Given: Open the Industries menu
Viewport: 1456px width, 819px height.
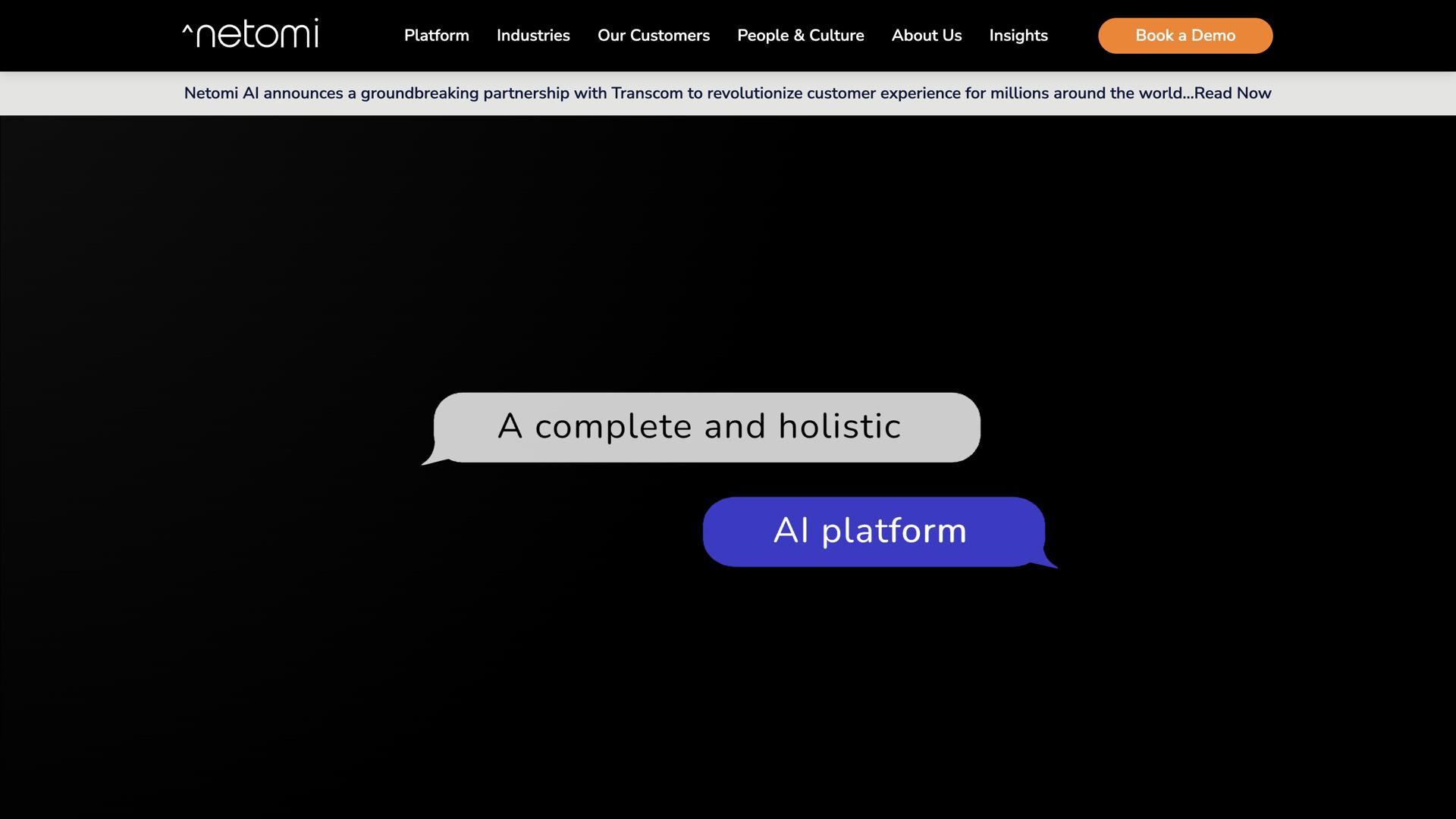Looking at the screenshot, I should click(532, 36).
